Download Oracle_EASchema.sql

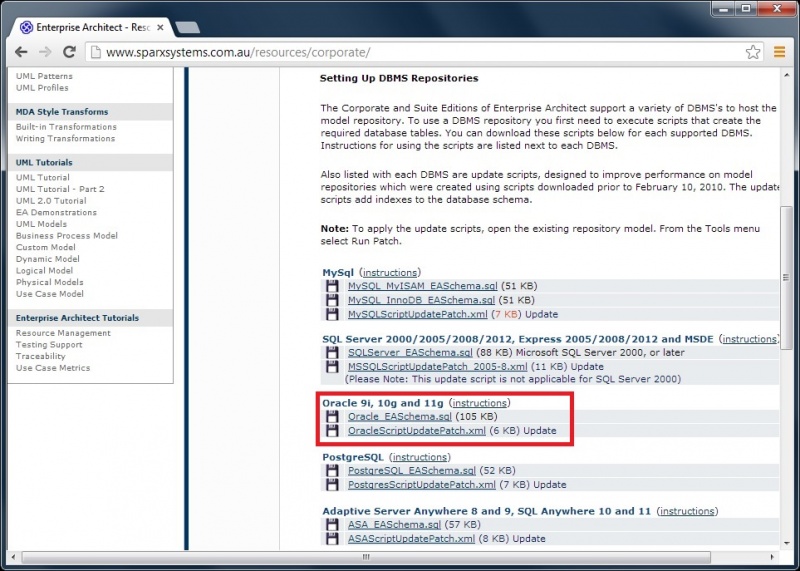pyautogui.click(x=399, y=416)
